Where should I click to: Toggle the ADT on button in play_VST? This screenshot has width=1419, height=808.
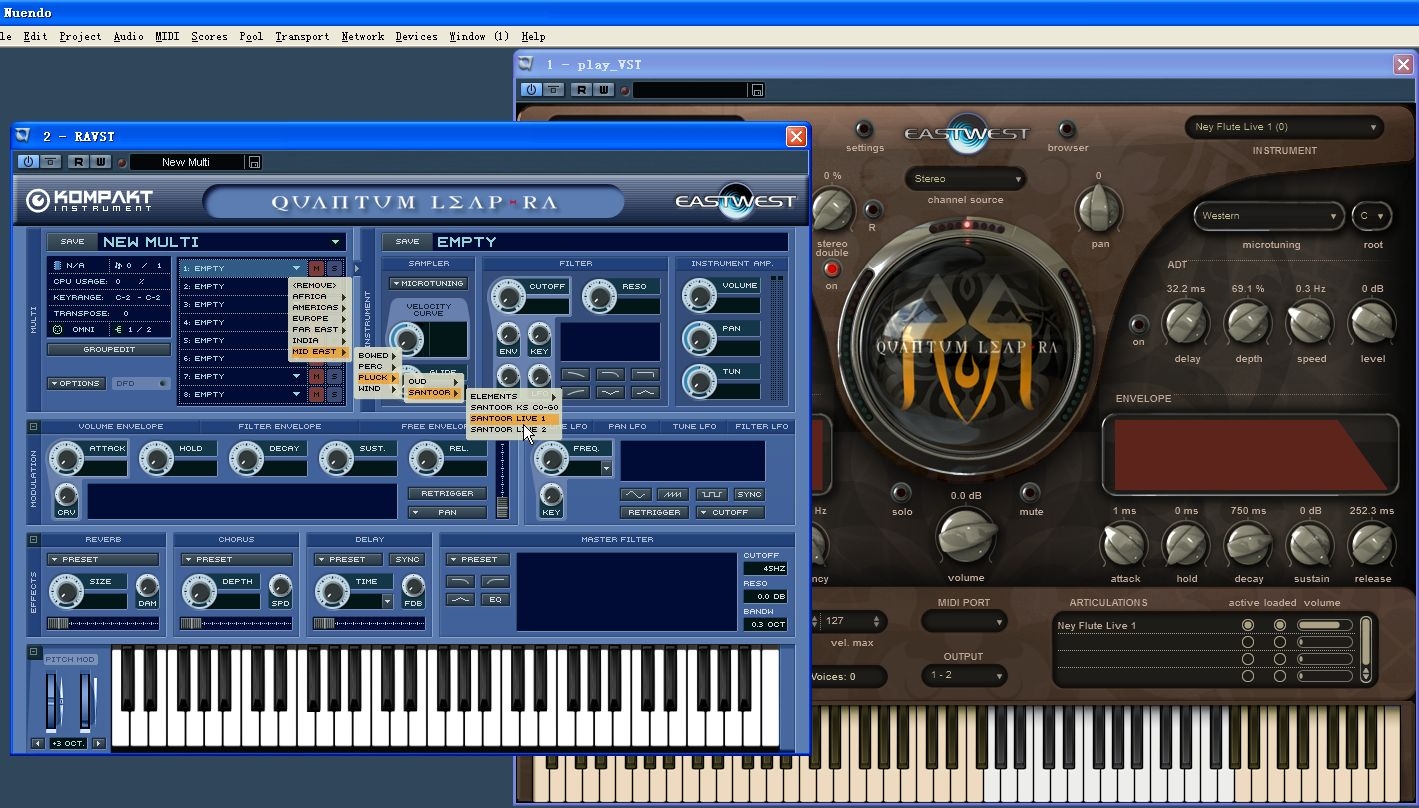(1138, 324)
